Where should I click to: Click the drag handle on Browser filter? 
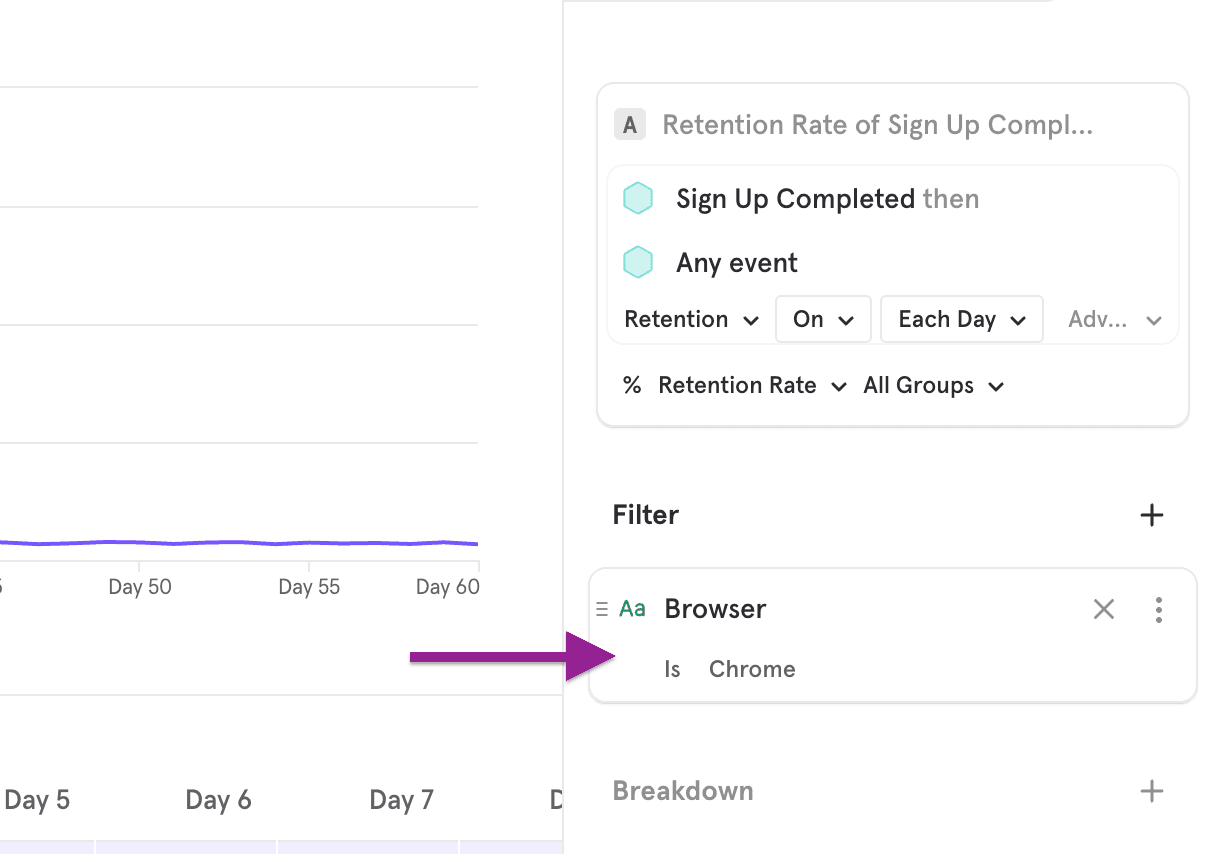click(x=602, y=609)
